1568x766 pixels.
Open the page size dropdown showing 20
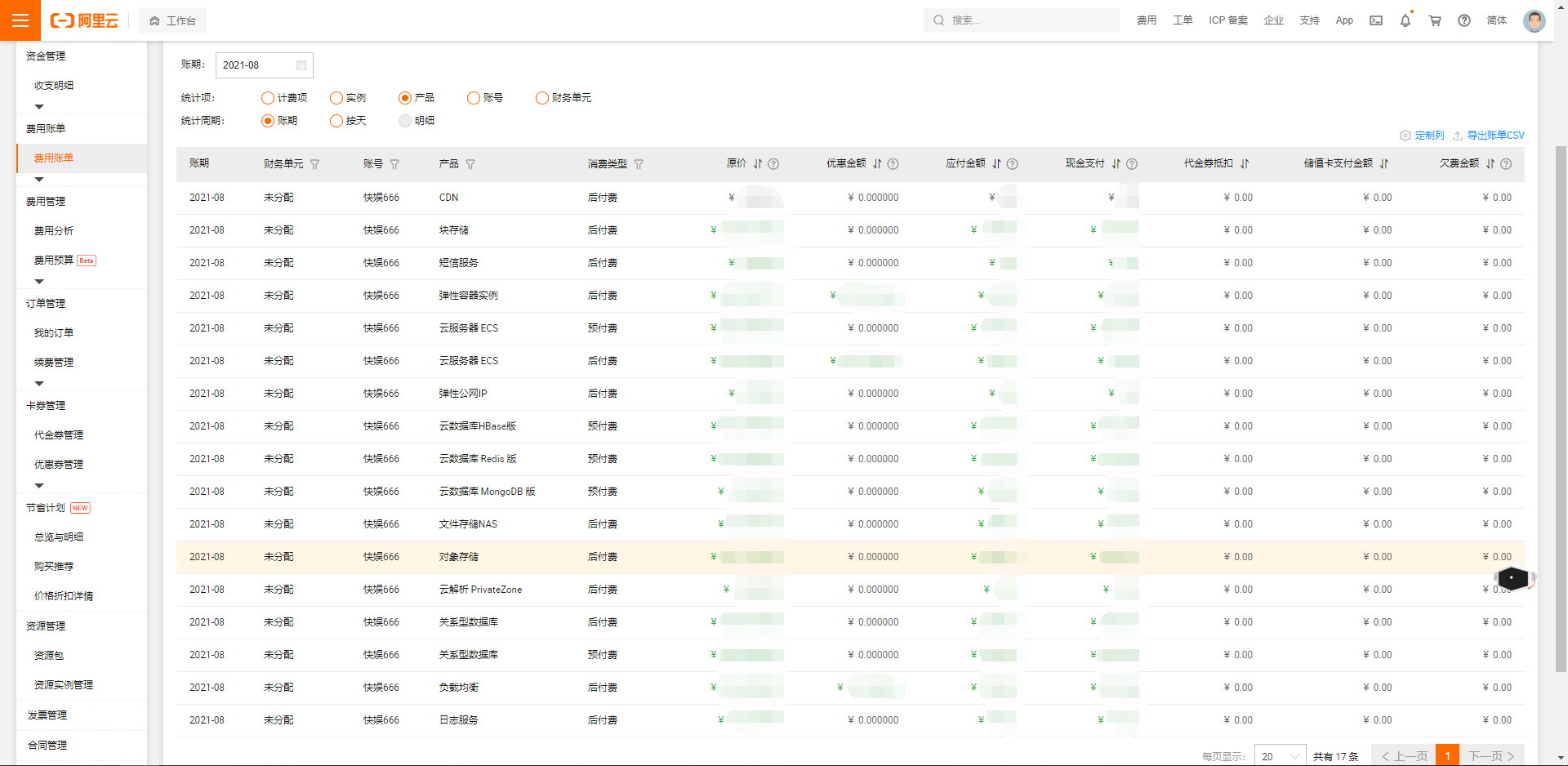coord(1280,756)
